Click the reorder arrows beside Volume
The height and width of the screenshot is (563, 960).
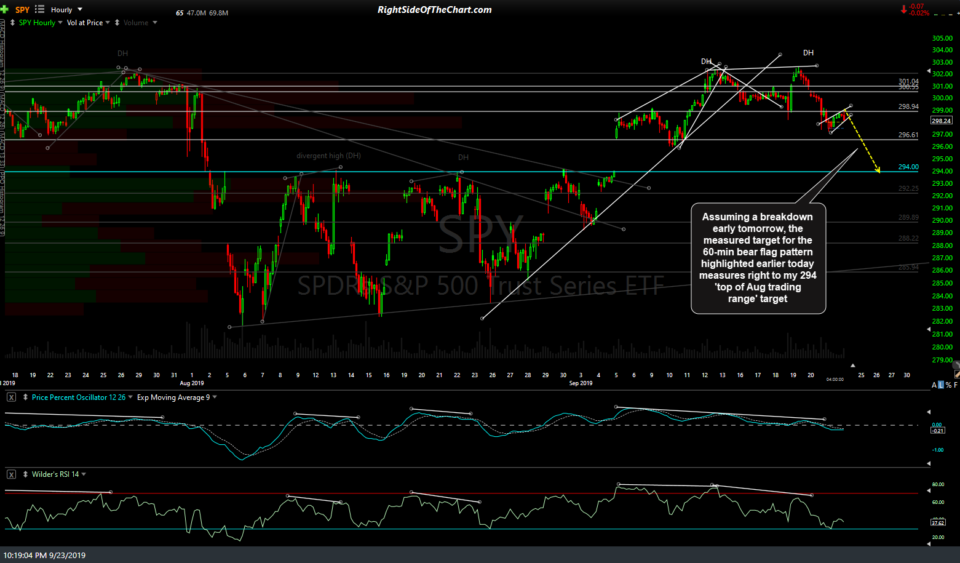pos(117,23)
